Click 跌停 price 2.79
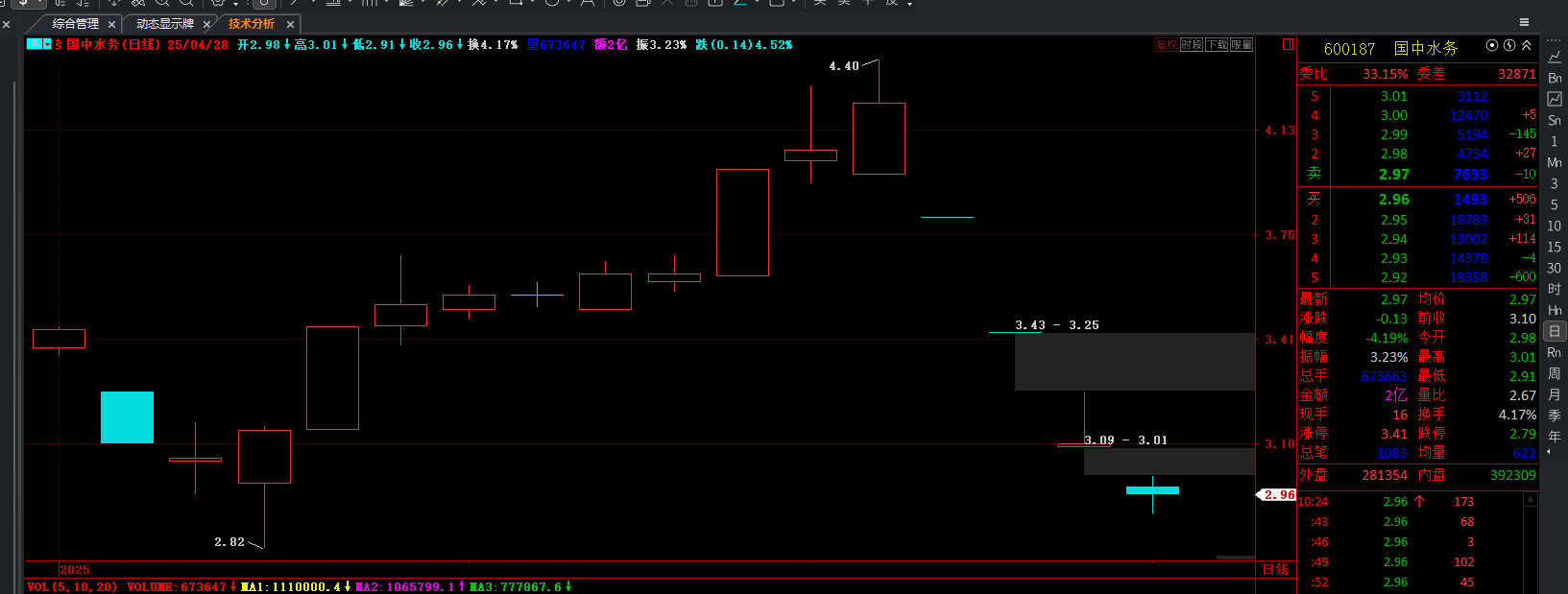1568x594 pixels. coord(1522,434)
